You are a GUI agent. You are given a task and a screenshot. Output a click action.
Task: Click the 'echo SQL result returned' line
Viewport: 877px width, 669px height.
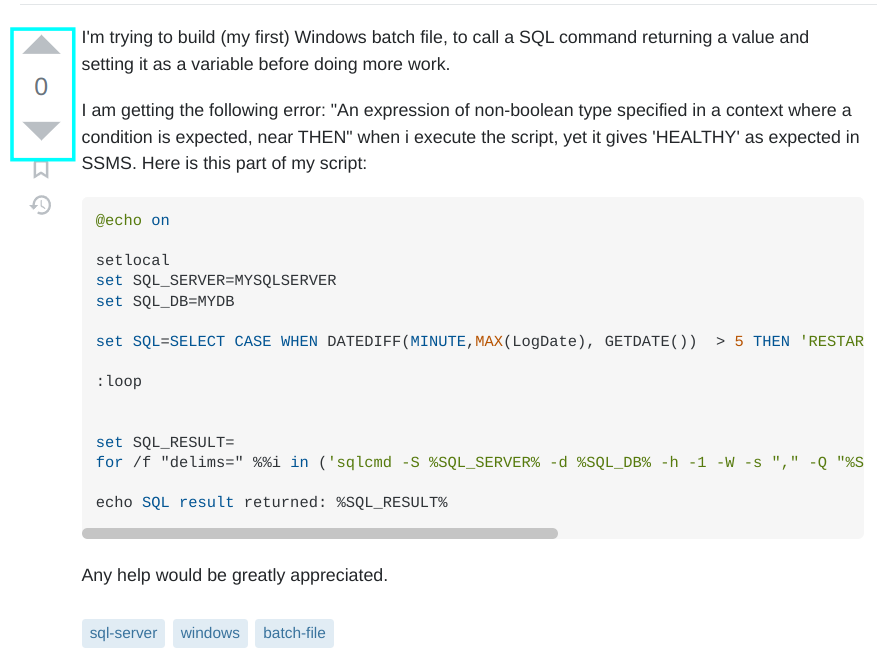click(272, 502)
